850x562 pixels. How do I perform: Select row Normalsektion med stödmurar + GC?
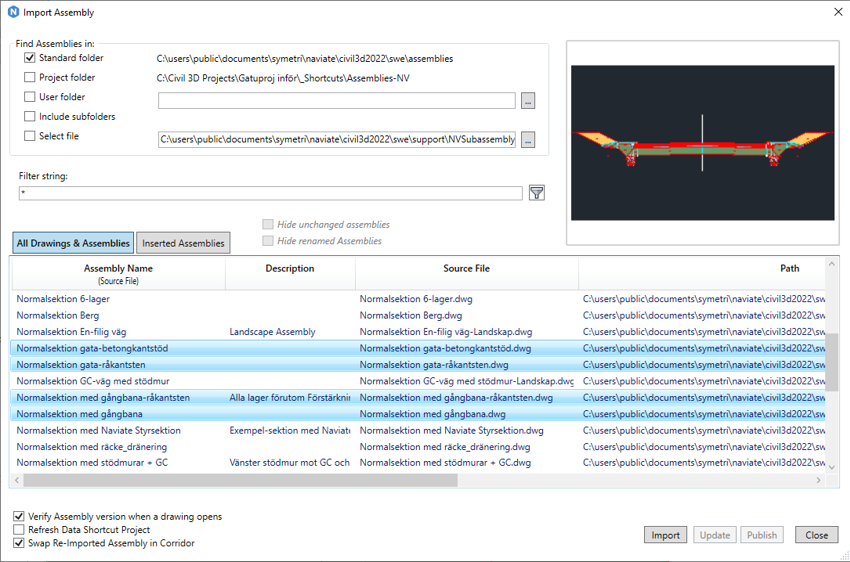coord(418,463)
